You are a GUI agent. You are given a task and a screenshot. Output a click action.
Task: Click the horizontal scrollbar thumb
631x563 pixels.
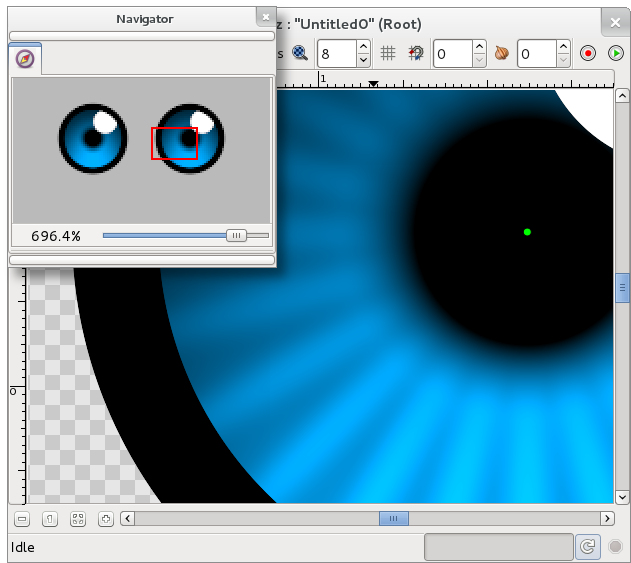point(394,518)
